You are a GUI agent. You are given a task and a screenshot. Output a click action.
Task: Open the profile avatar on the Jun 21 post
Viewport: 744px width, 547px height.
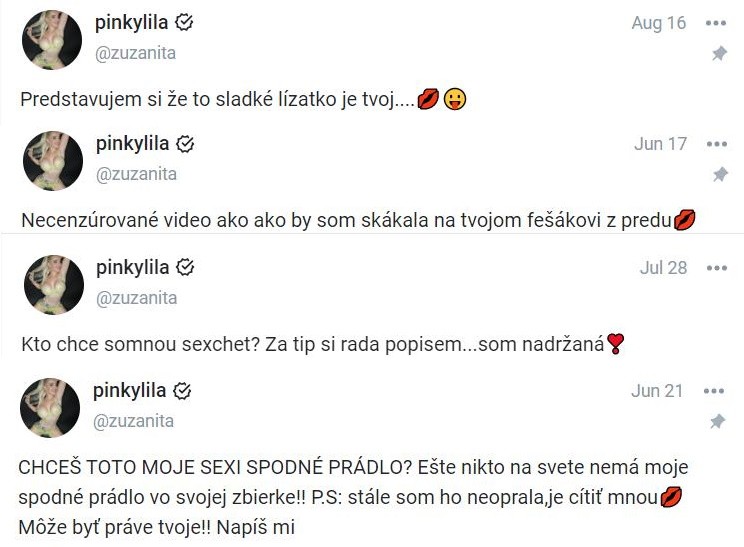(x=50, y=408)
